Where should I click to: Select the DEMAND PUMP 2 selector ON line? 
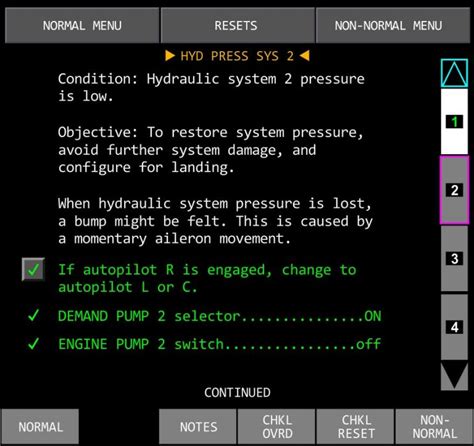coord(219,316)
